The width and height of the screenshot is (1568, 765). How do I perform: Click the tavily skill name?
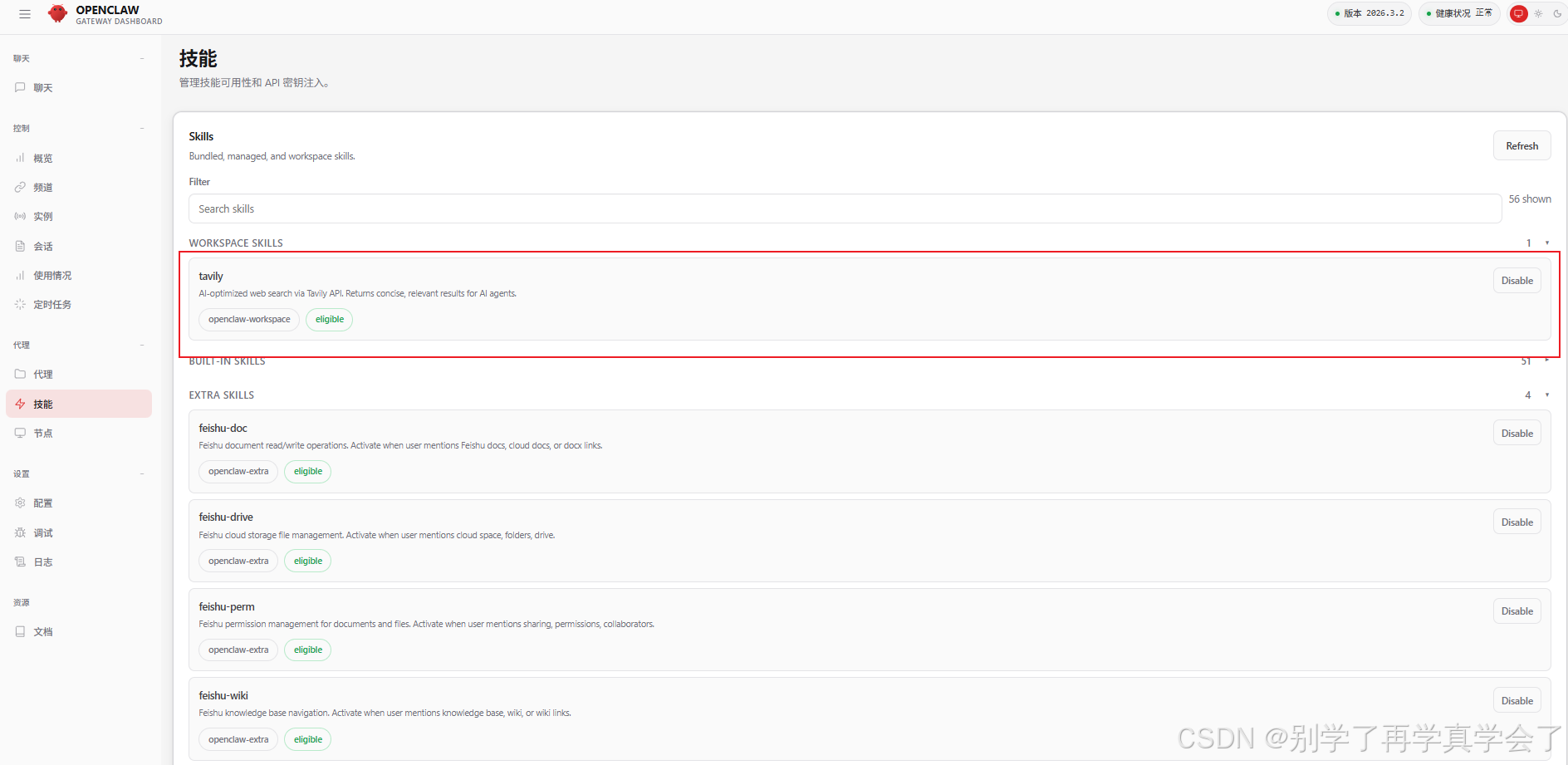point(211,276)
